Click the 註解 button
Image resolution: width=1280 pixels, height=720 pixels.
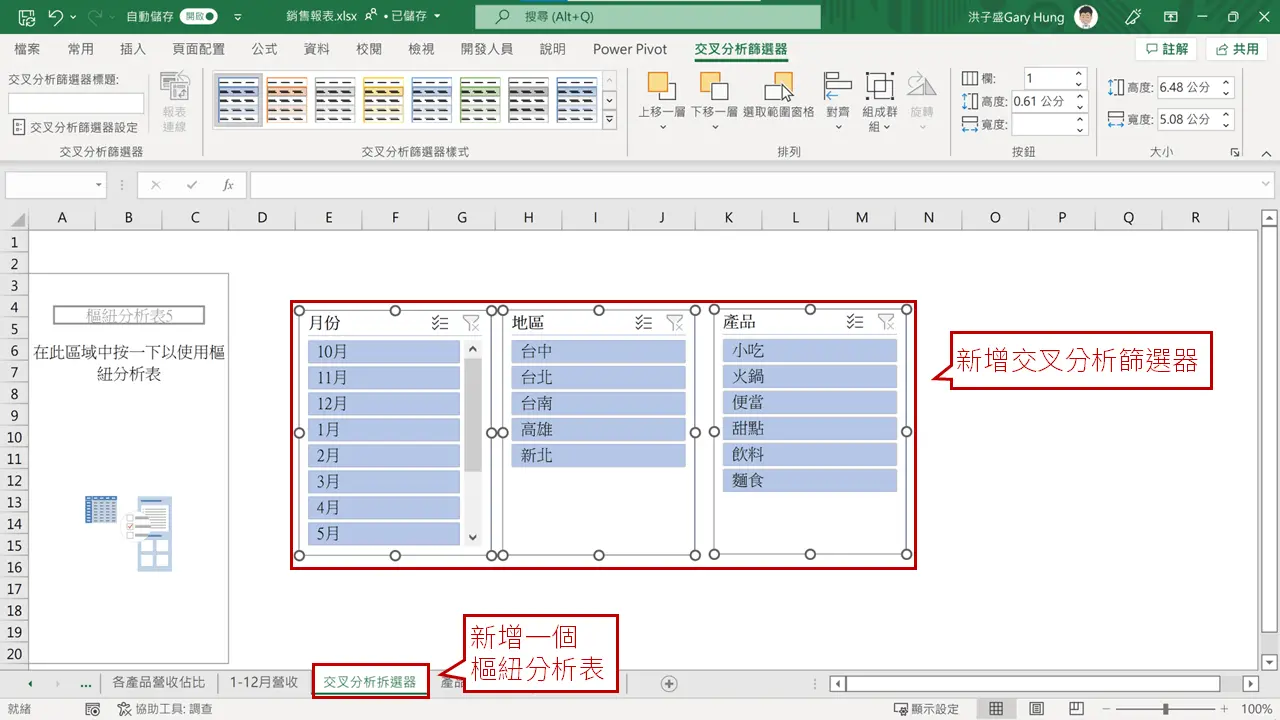click(x=1166, y=49)
